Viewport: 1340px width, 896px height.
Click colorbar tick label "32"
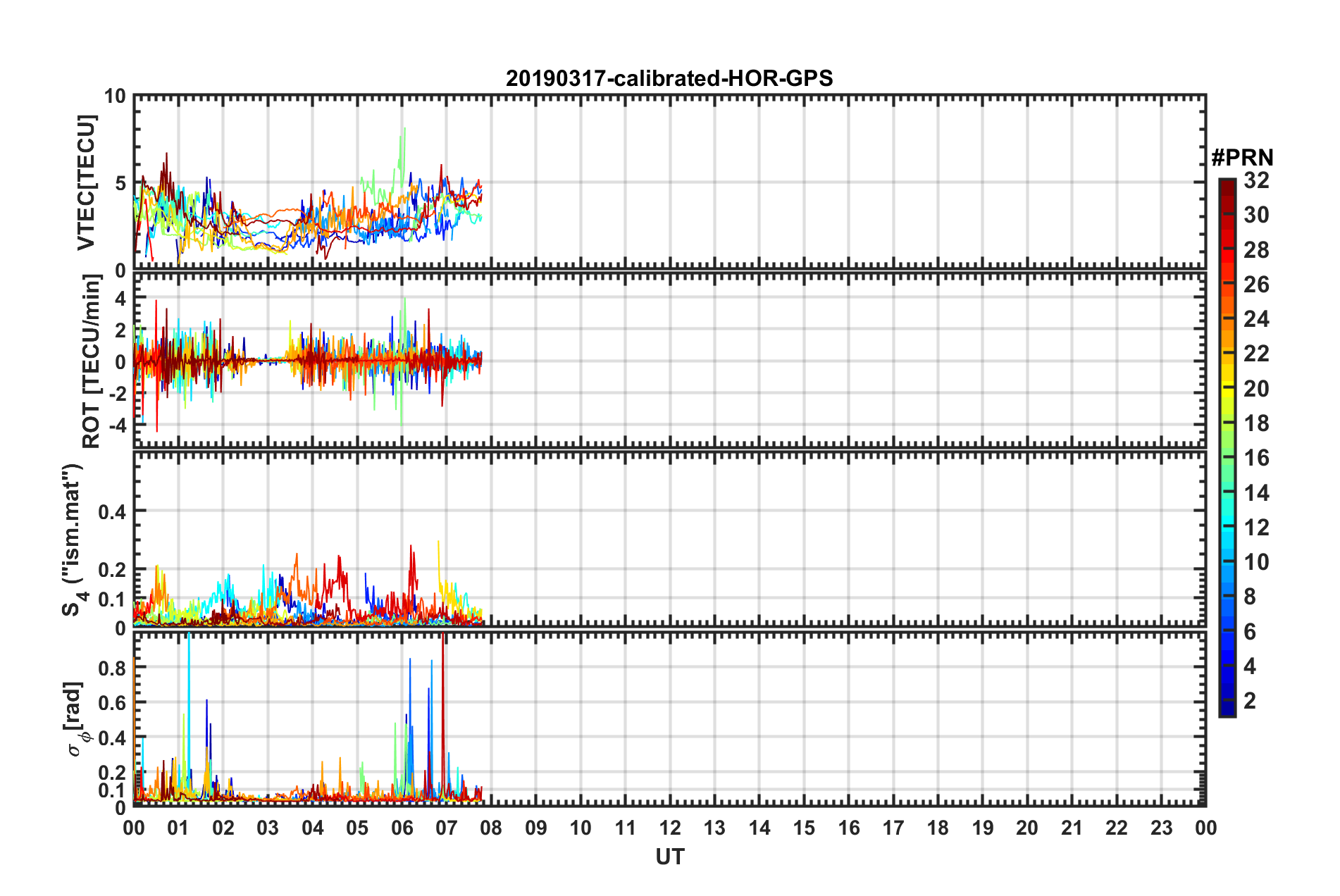[x=1256, y=180]
